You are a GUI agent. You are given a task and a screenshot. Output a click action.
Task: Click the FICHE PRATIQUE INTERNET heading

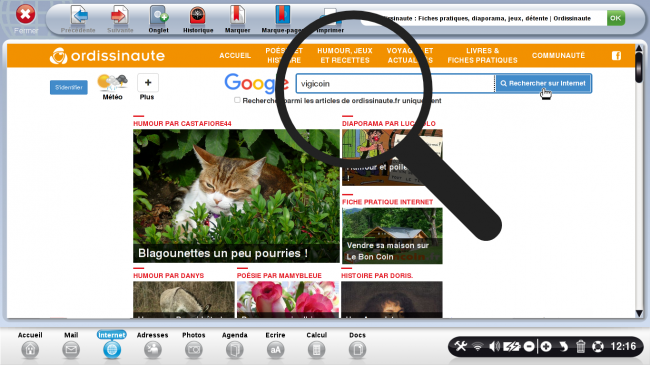pyautogui.click(x=388, y=202)
